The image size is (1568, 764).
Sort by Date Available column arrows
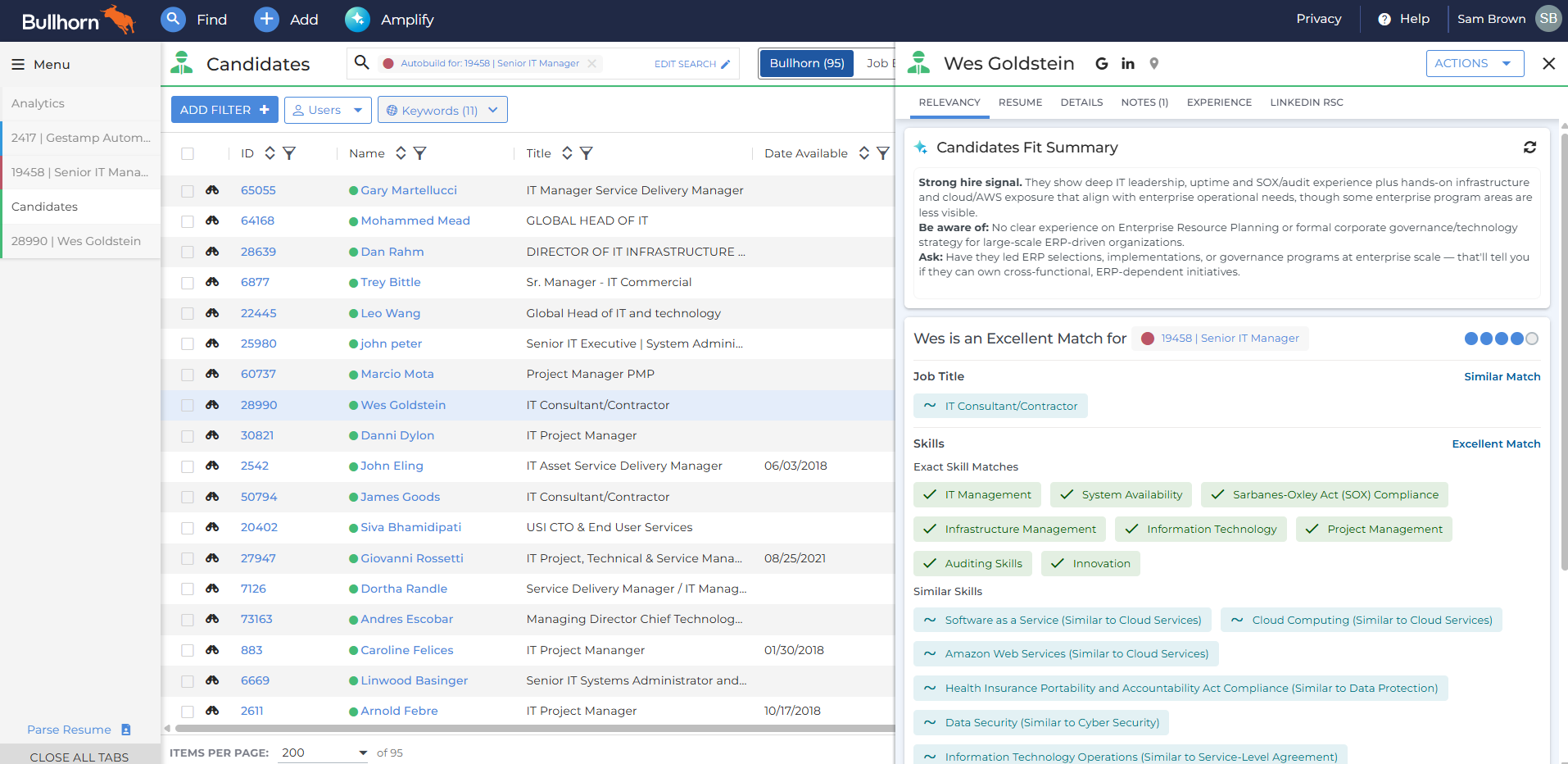(863, 153)
